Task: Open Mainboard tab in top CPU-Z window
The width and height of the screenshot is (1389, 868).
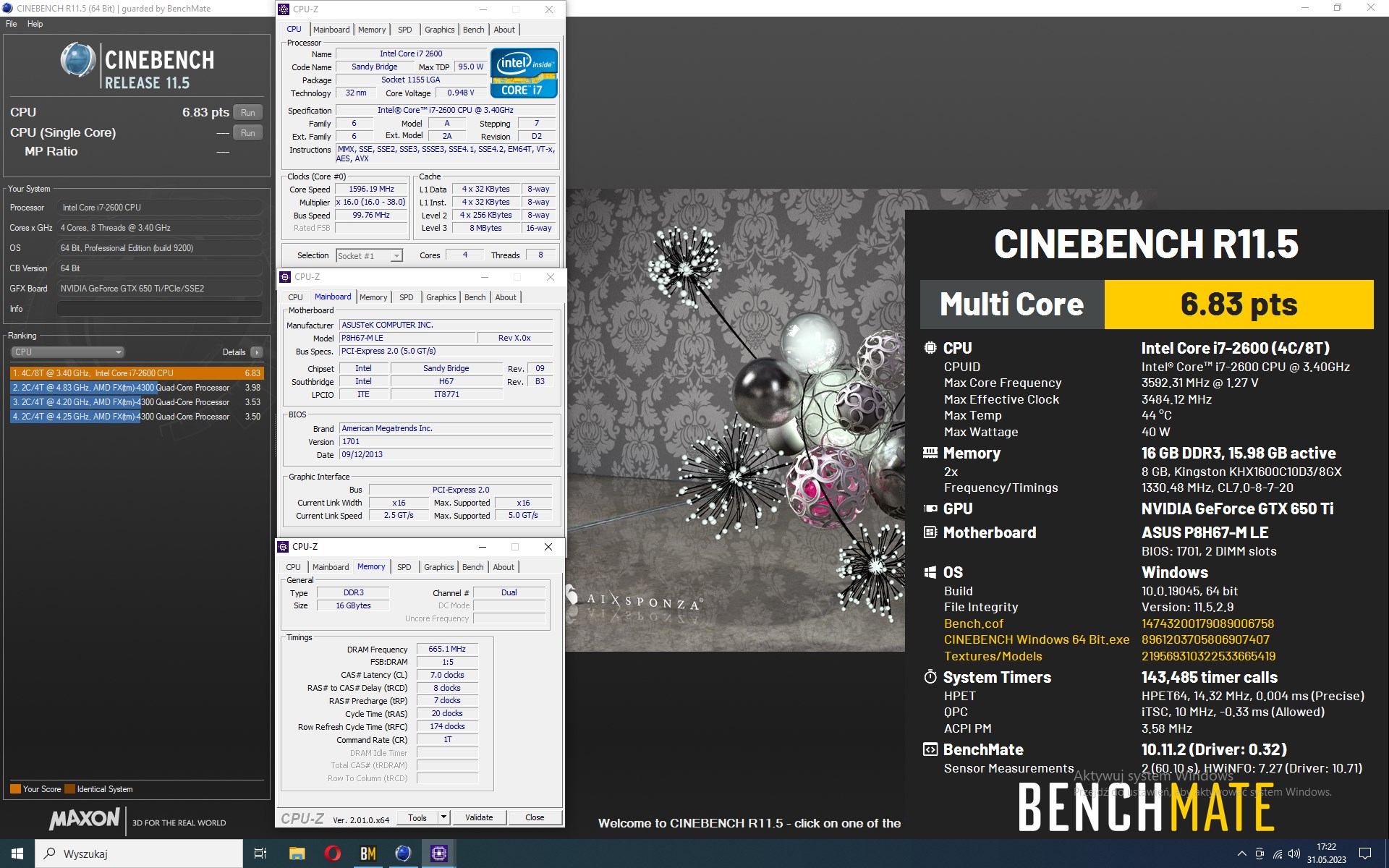Action: coord(331,30)
